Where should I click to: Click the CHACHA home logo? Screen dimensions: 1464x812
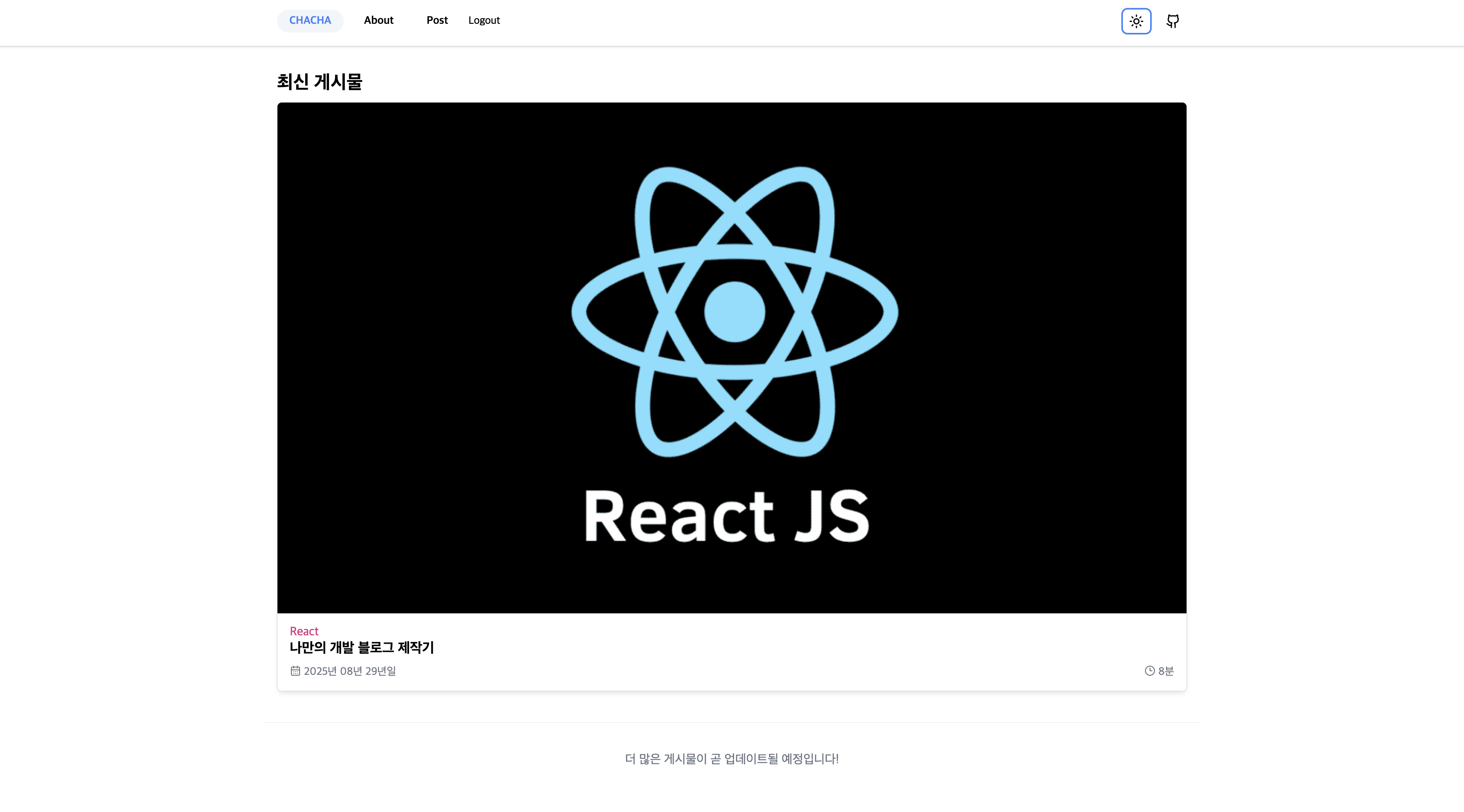click(310, 20)
